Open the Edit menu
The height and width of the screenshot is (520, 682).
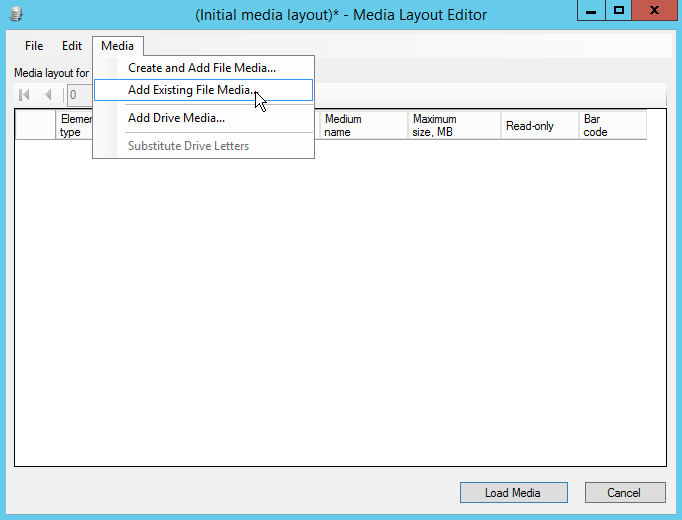point(72,46)
